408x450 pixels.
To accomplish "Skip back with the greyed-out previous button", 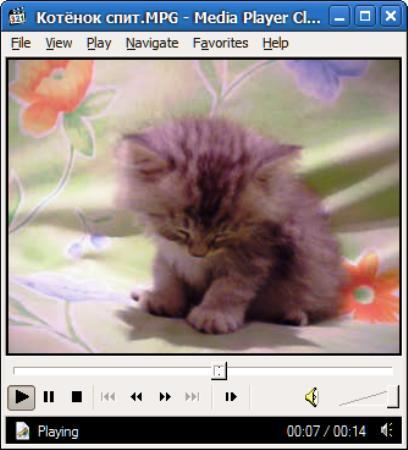I will [x=108, y=397].
